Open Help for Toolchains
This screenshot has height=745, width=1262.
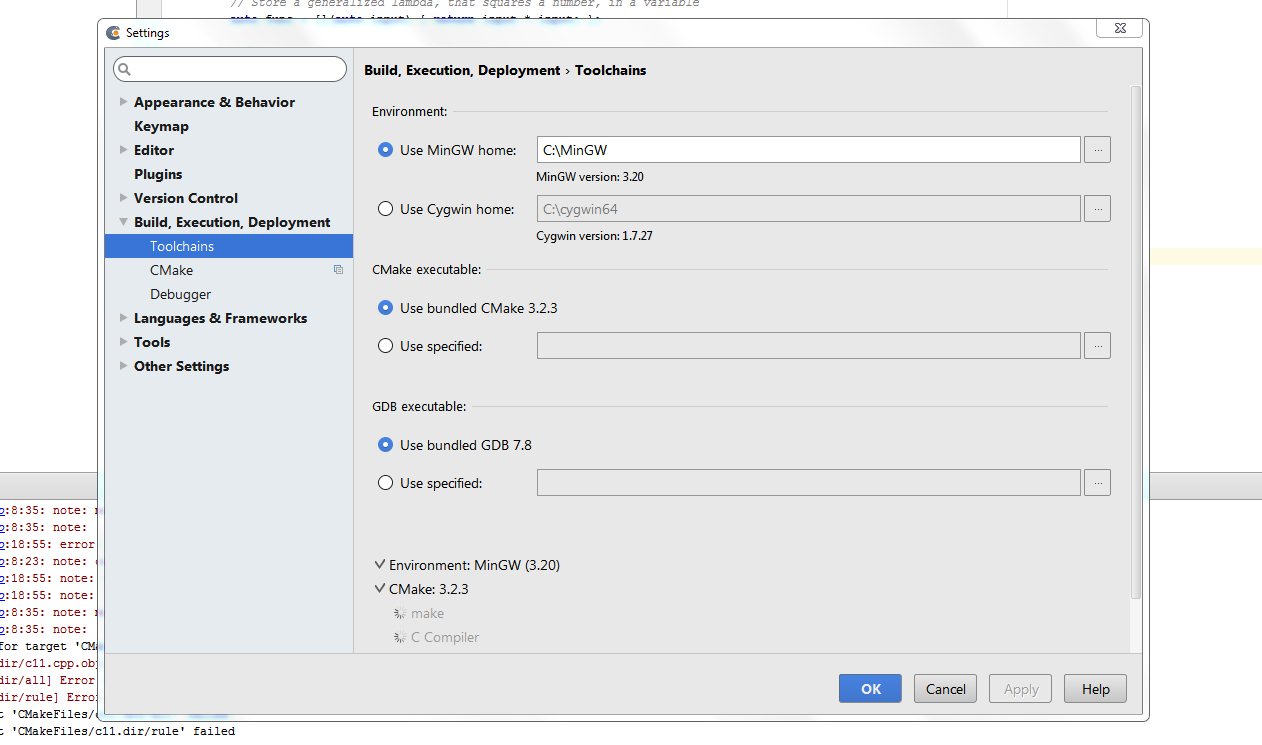point(1096,689)
